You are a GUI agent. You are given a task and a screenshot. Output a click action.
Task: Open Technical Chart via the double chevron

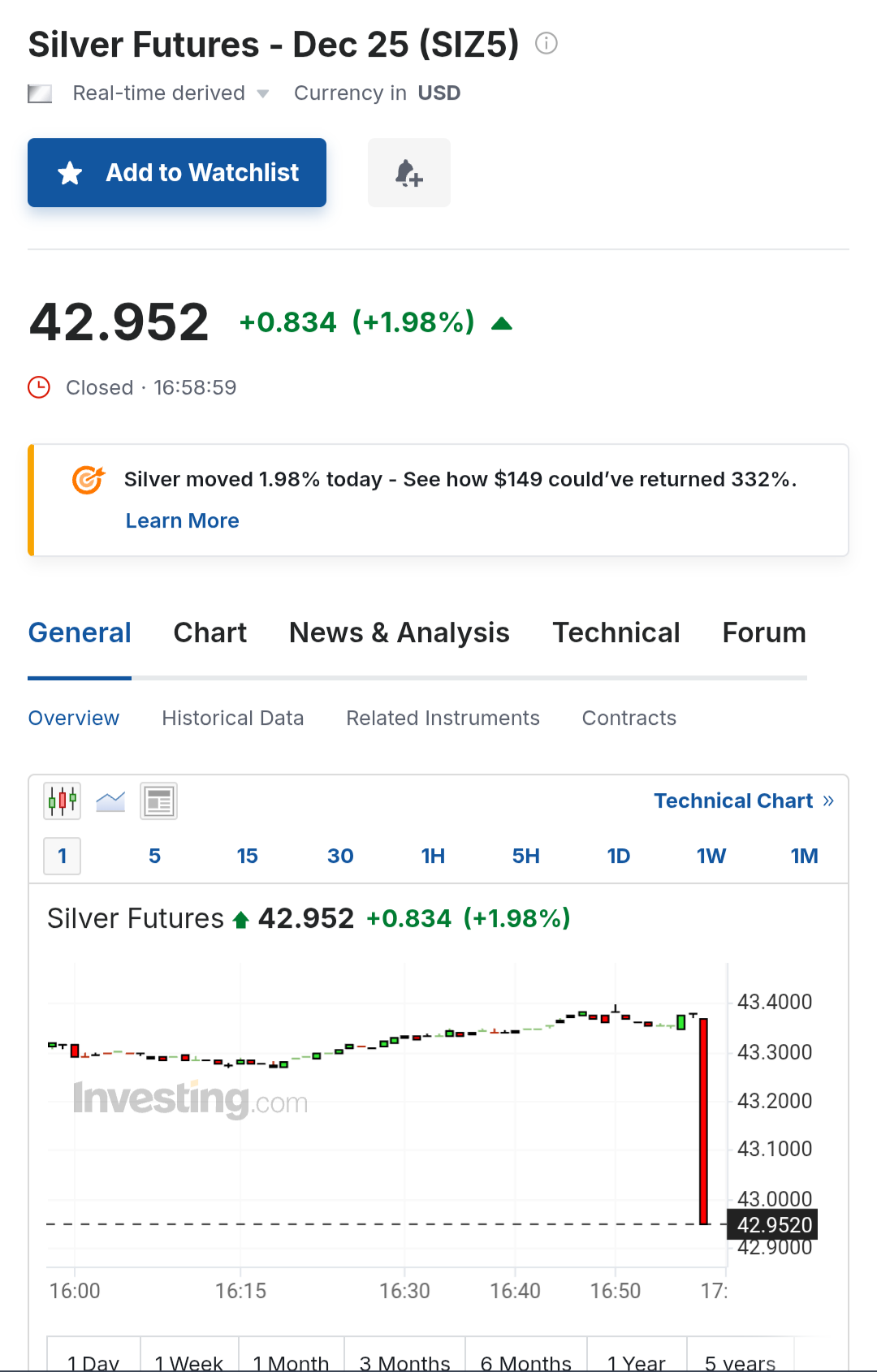click(x=828, y=800)
